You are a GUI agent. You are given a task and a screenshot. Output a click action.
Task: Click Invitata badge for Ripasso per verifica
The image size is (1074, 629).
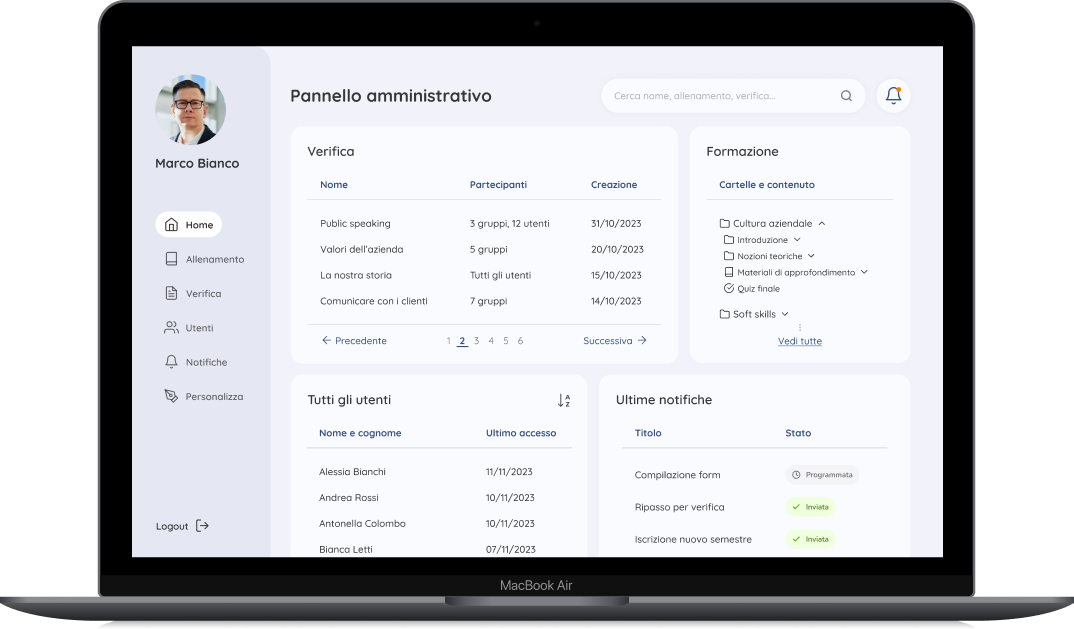coord(810,507)
